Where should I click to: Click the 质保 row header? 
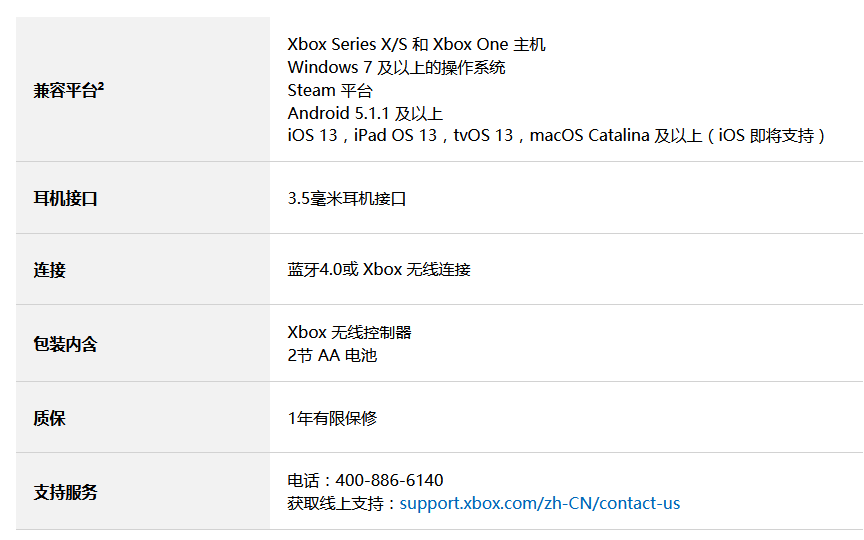pos(50,418)
